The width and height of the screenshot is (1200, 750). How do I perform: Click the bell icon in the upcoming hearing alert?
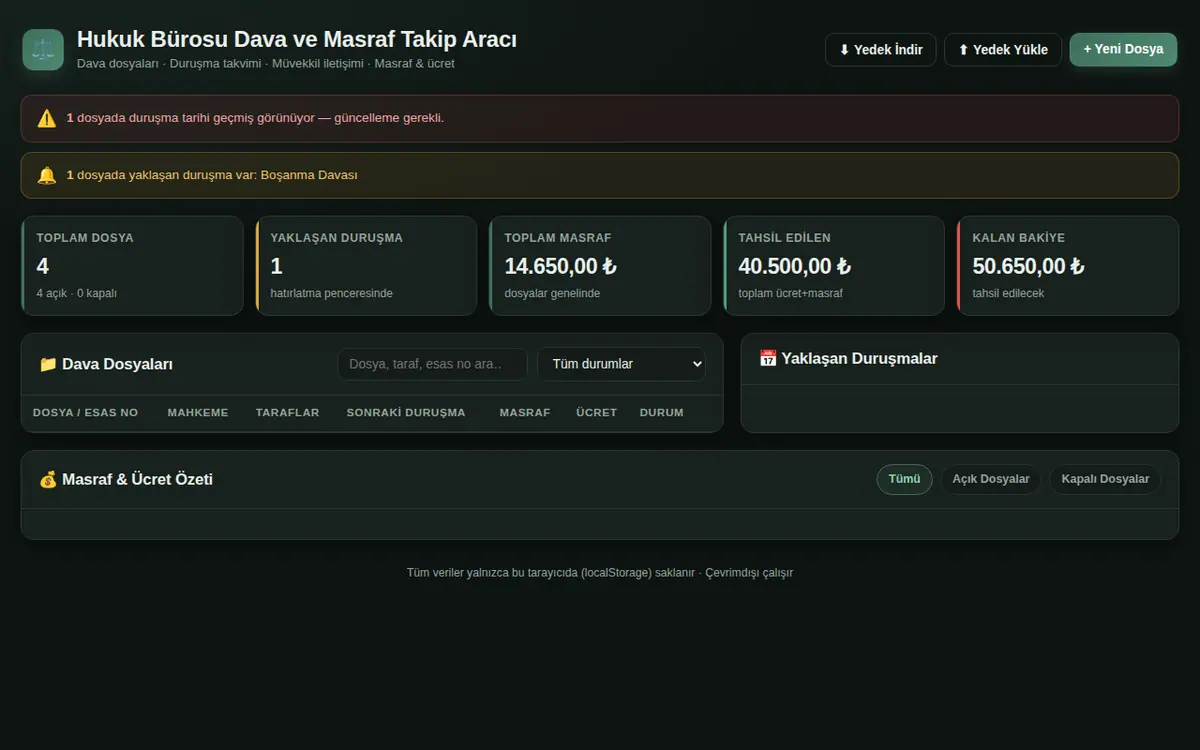tap(47, 175)
